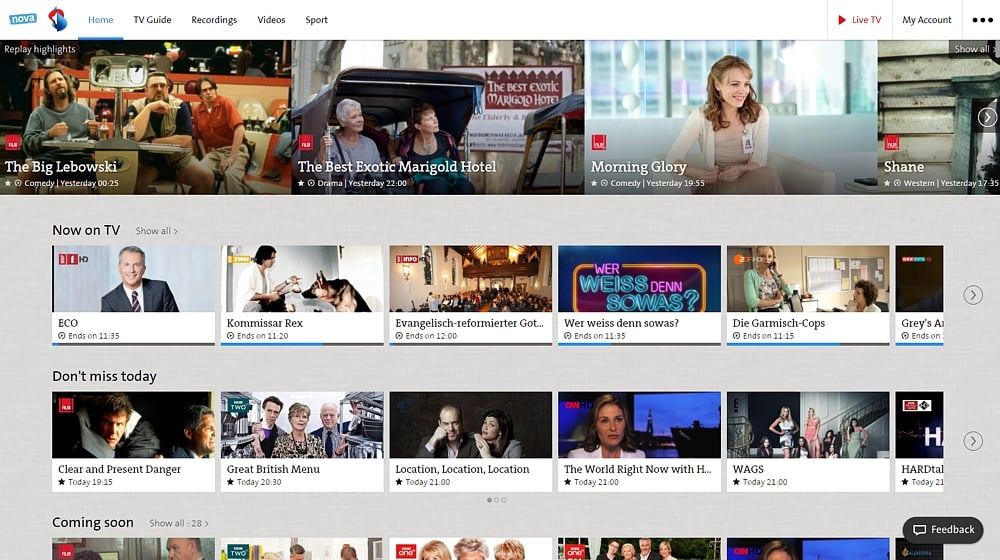Click SRF zwei logo on Kommissar Rex

tap(239, 258)
